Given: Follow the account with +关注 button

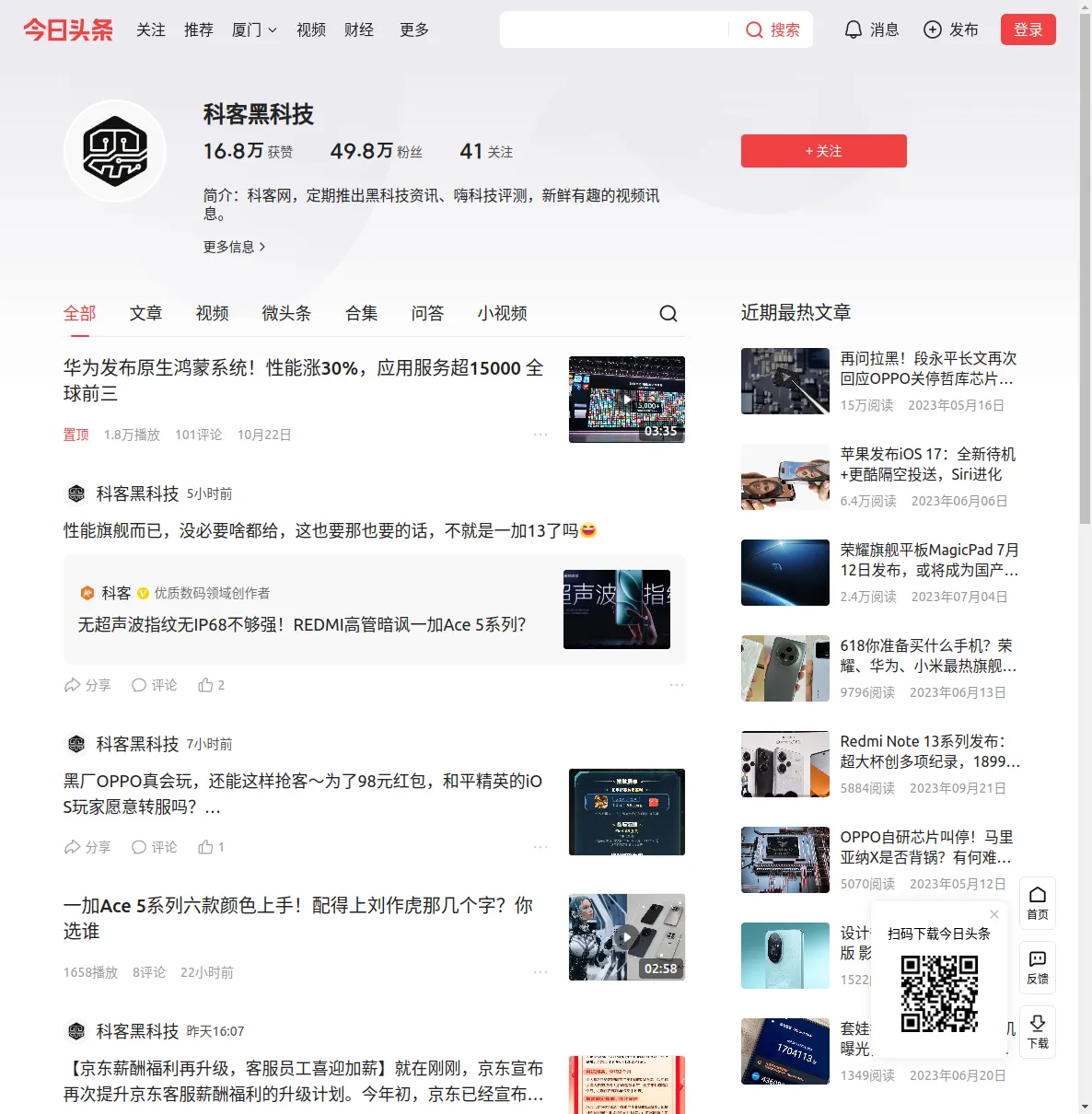Looking at the screenshot, I should pyautogui.click(x=823, y=151).
